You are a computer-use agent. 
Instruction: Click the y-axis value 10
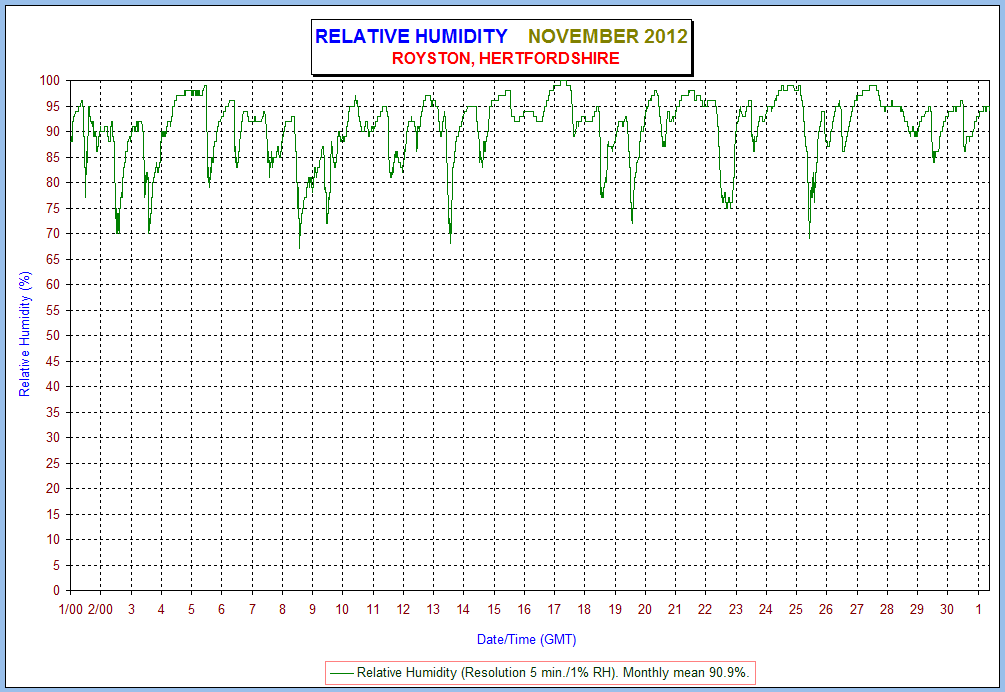click(x=53, y=540)
